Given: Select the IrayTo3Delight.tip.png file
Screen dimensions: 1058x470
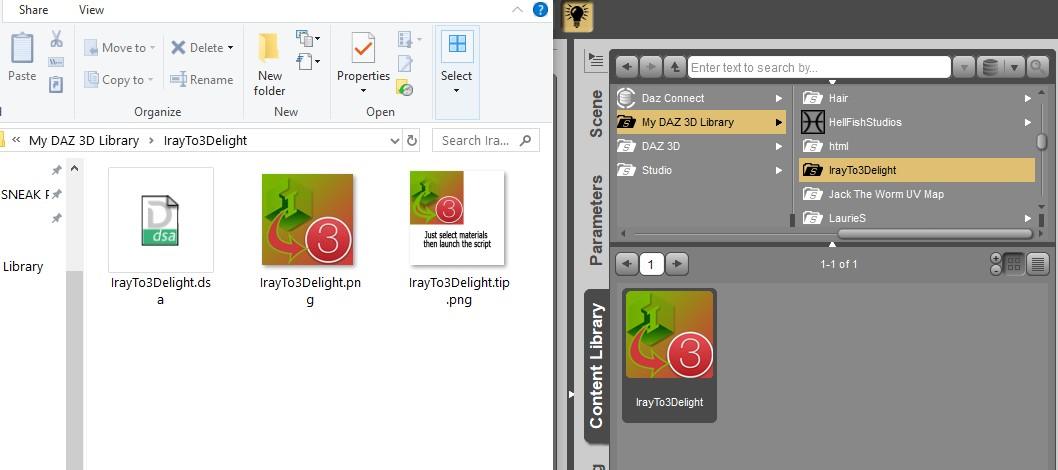Looking at the screenshot, I should pos(459,237).
